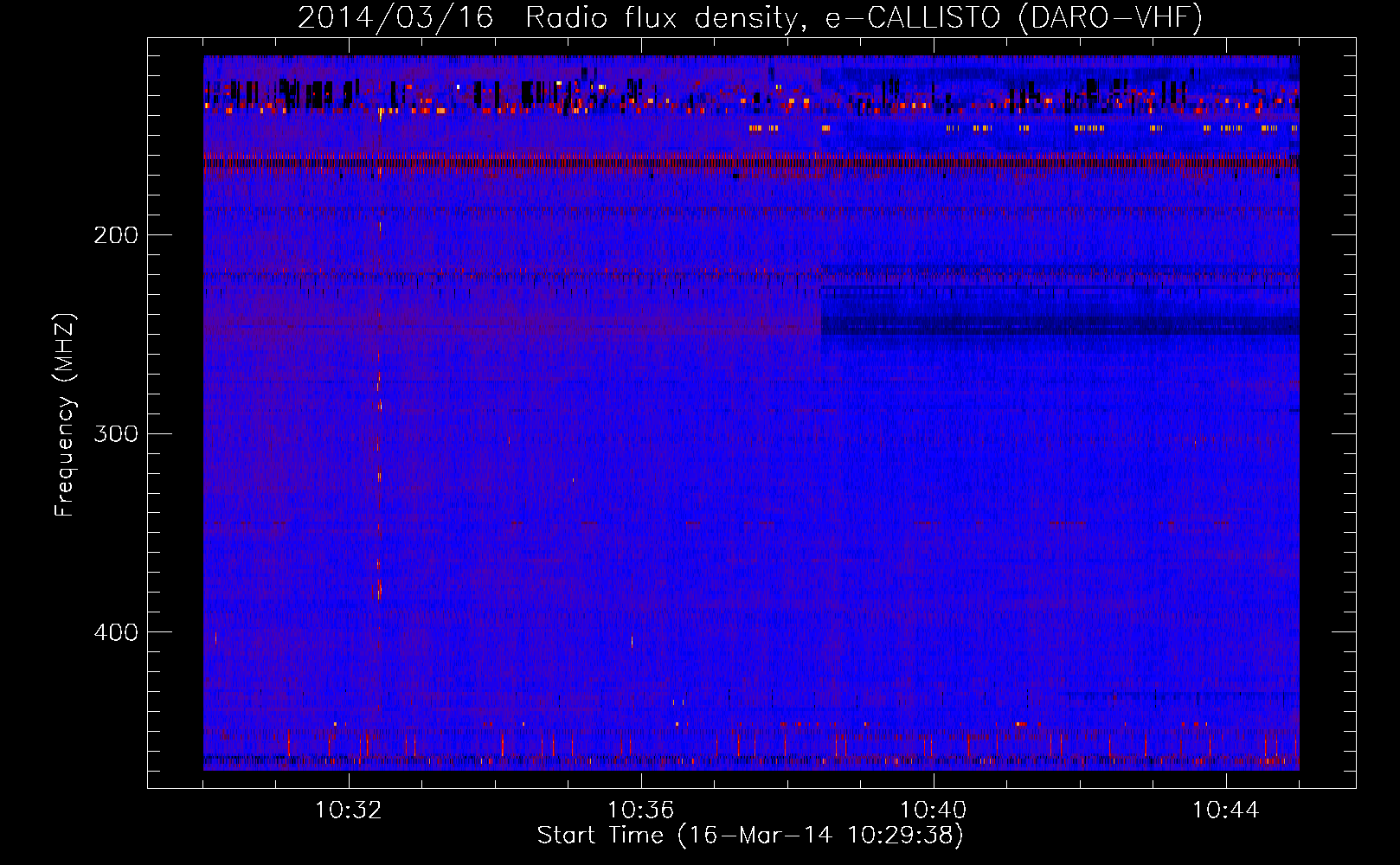This screenshot has width=1400, height=865.
Task: Click the 10:36 time tick label
Action: coord(641,811)
